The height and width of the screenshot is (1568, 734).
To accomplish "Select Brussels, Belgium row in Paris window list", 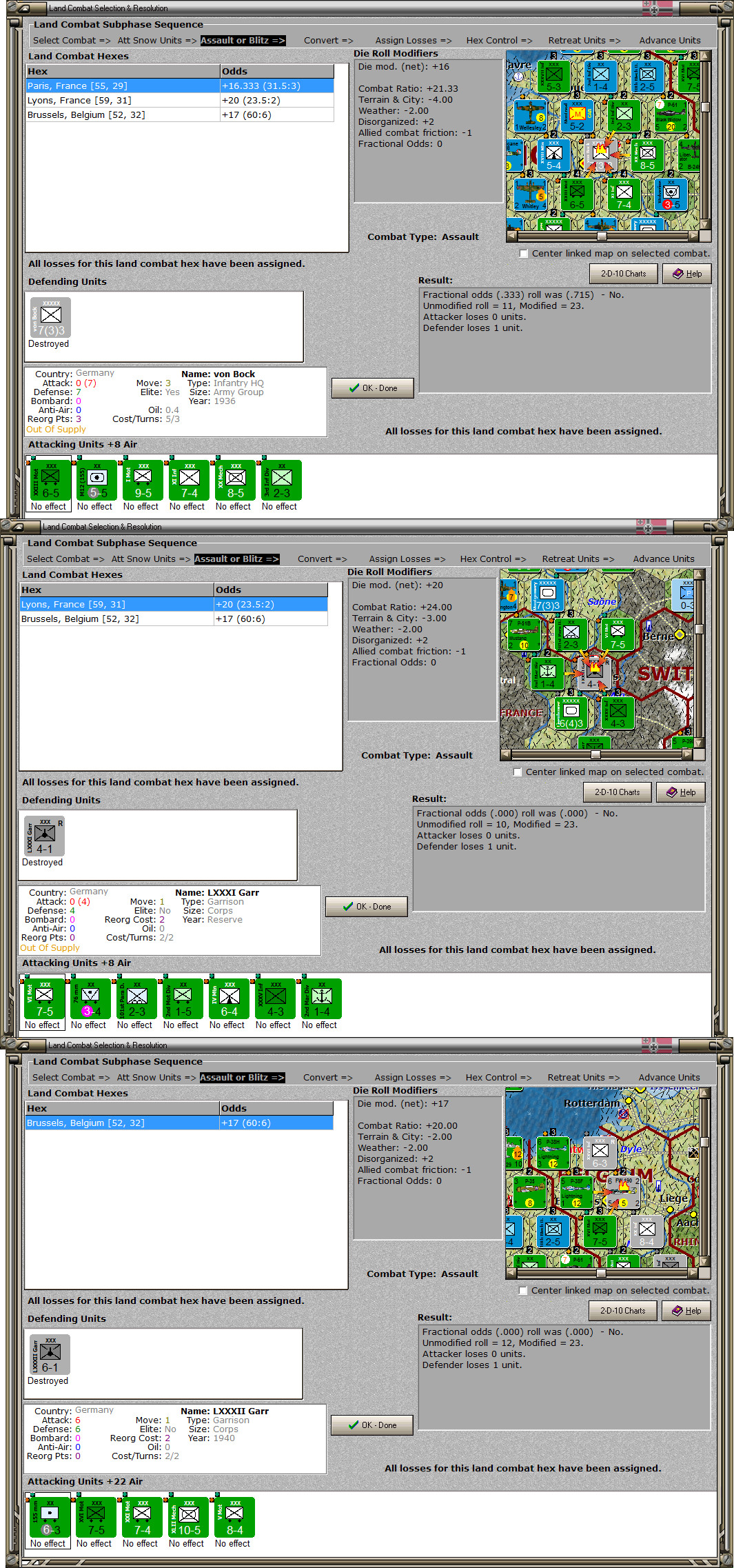I will click(x=180, y=115).
